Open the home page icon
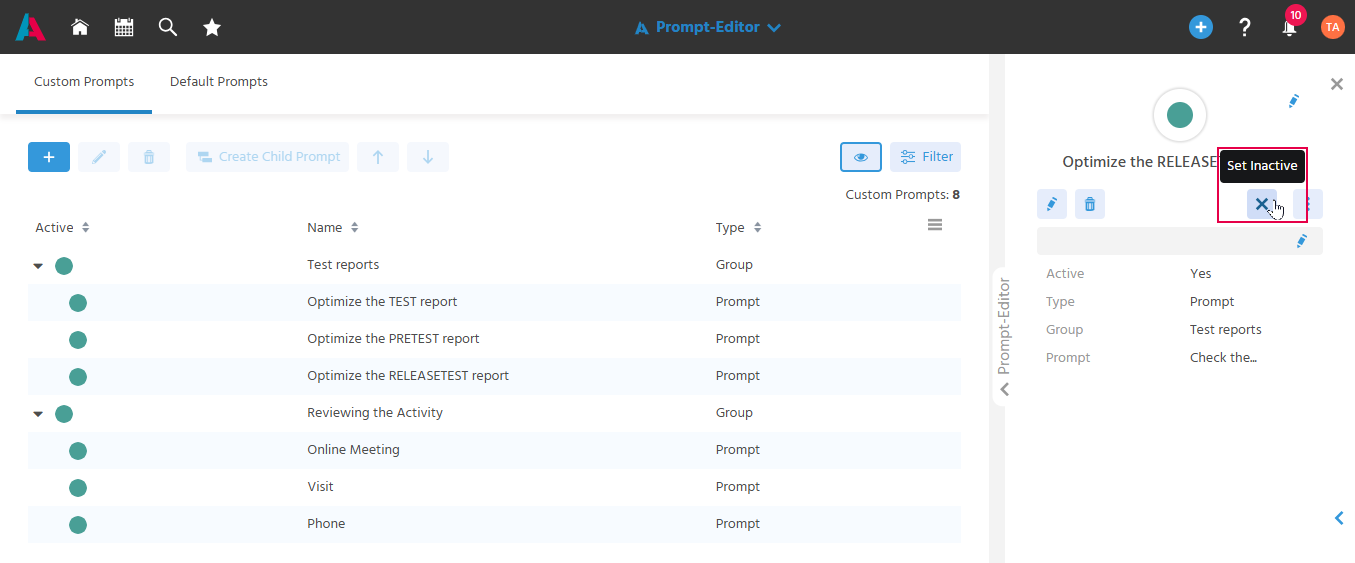 coord(80,28)
